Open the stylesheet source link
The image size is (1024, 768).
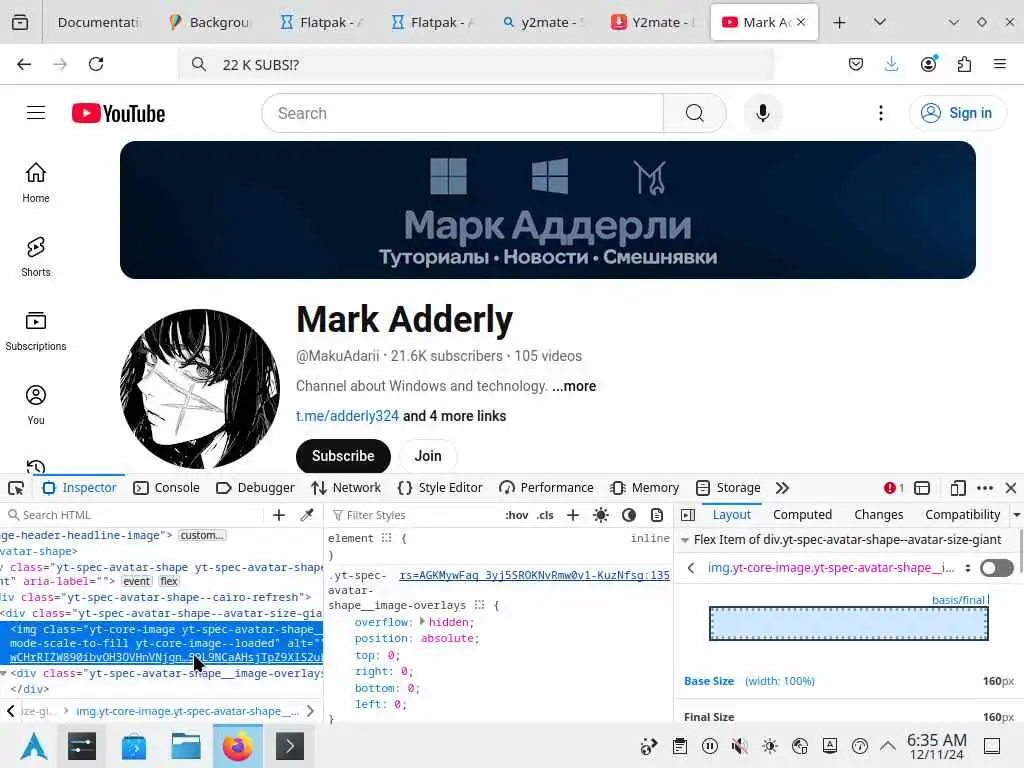click(534, 575)
